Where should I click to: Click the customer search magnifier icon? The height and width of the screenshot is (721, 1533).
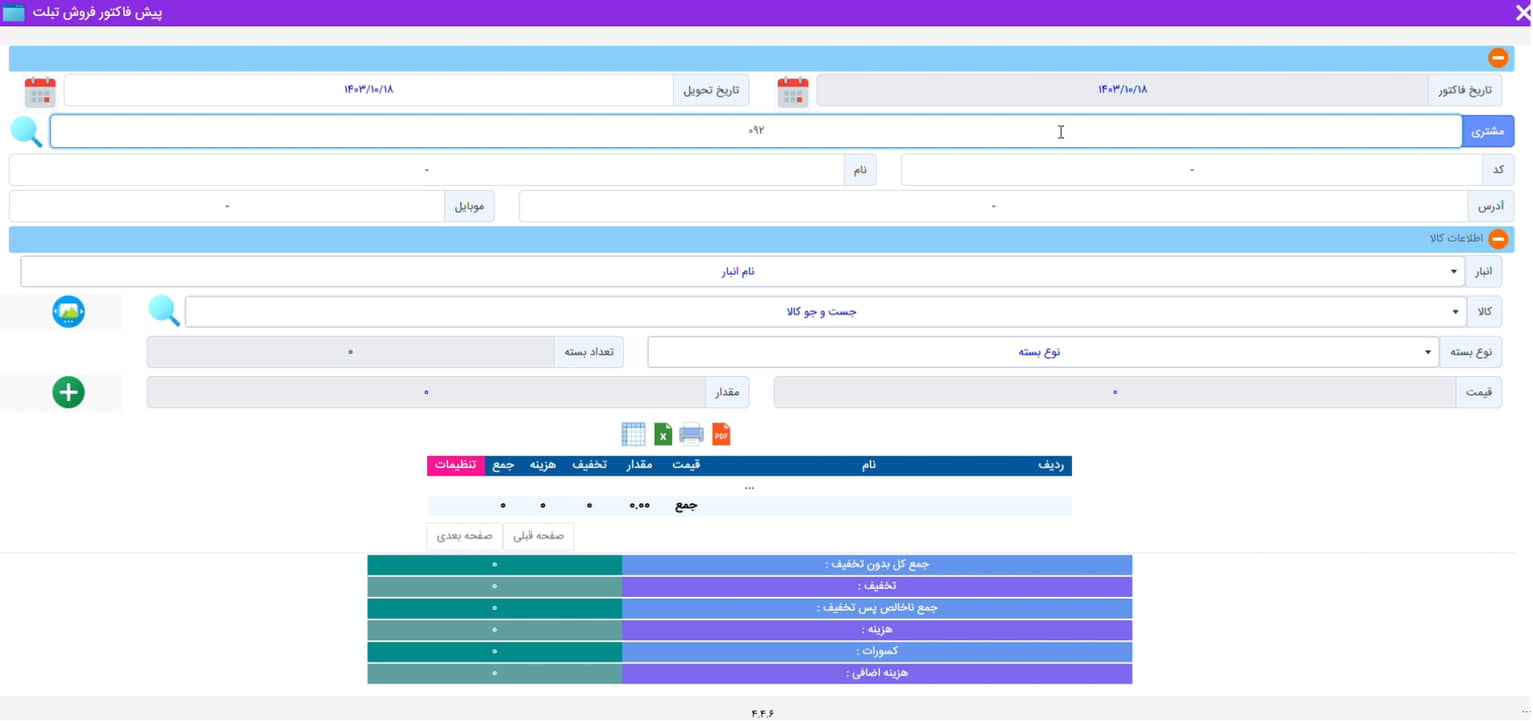(x=27, y=132)
